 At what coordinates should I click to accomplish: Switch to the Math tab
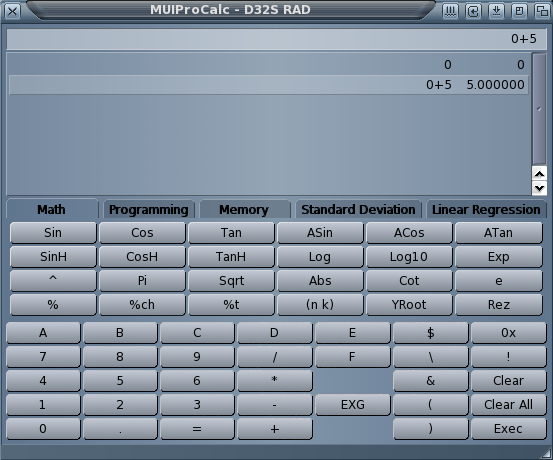pos(51,210)
